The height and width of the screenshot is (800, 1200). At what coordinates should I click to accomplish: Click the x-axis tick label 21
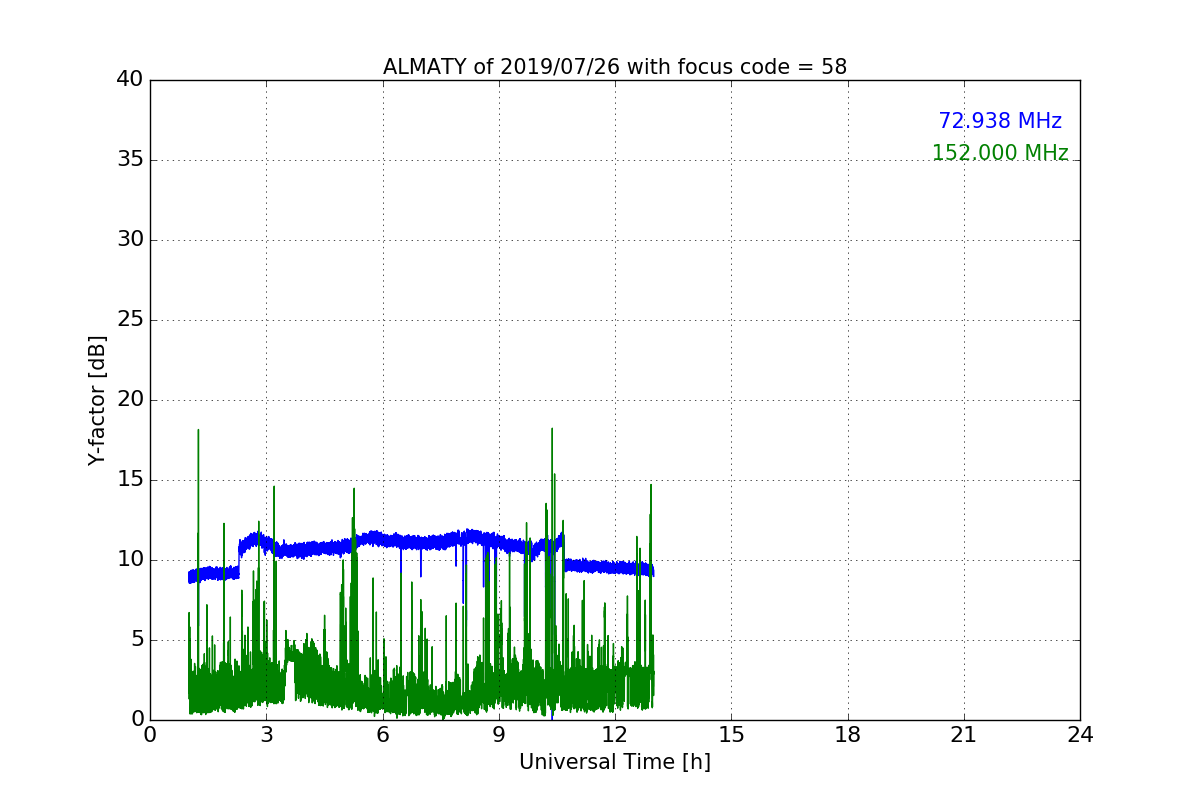964,734
